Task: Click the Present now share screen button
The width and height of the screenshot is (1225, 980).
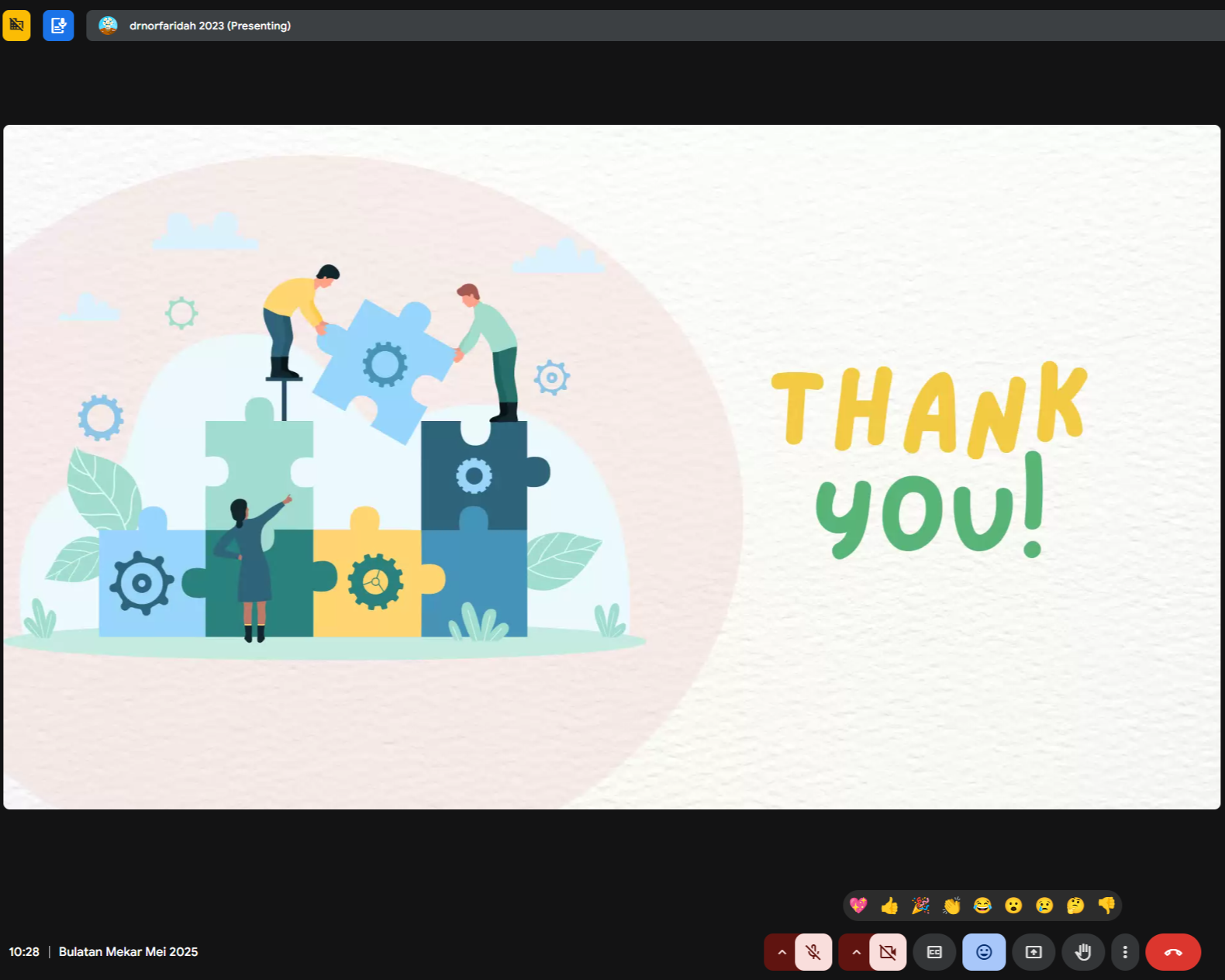Action: (1033, 952)
